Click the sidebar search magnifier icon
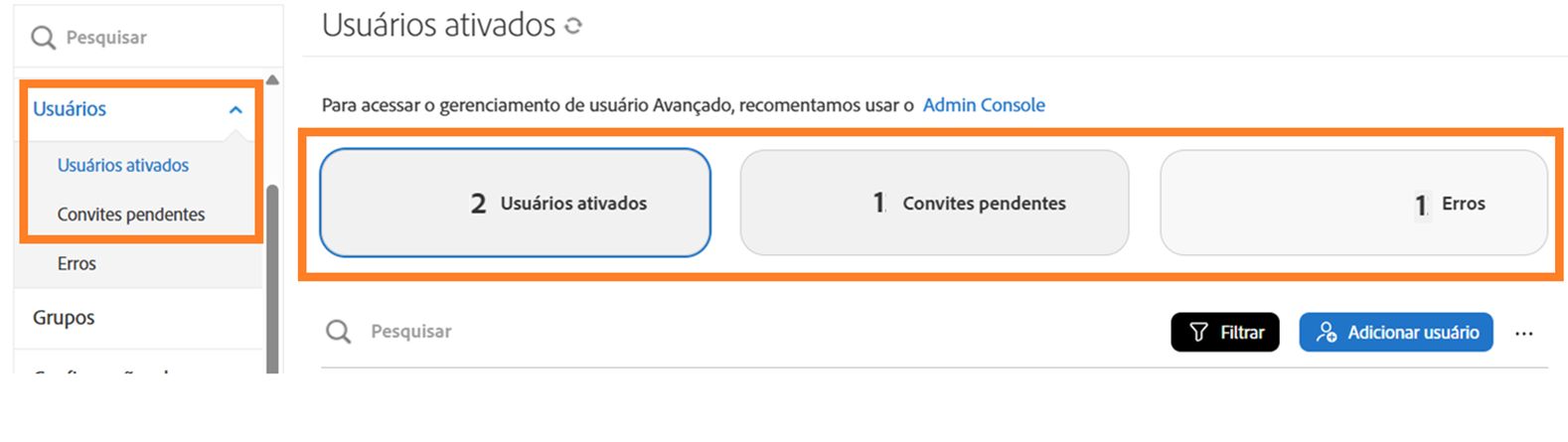 [43, 38]
